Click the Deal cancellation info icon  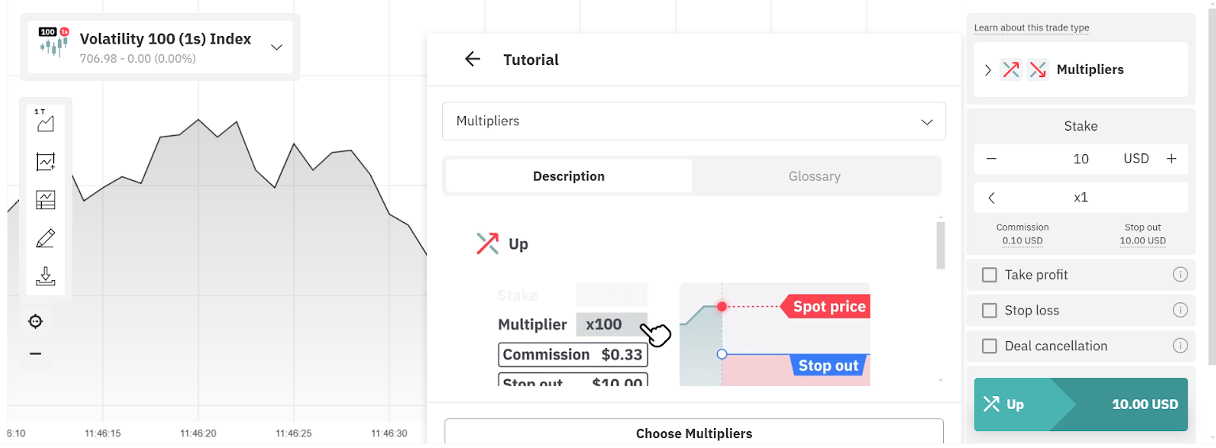point(1180,346)
